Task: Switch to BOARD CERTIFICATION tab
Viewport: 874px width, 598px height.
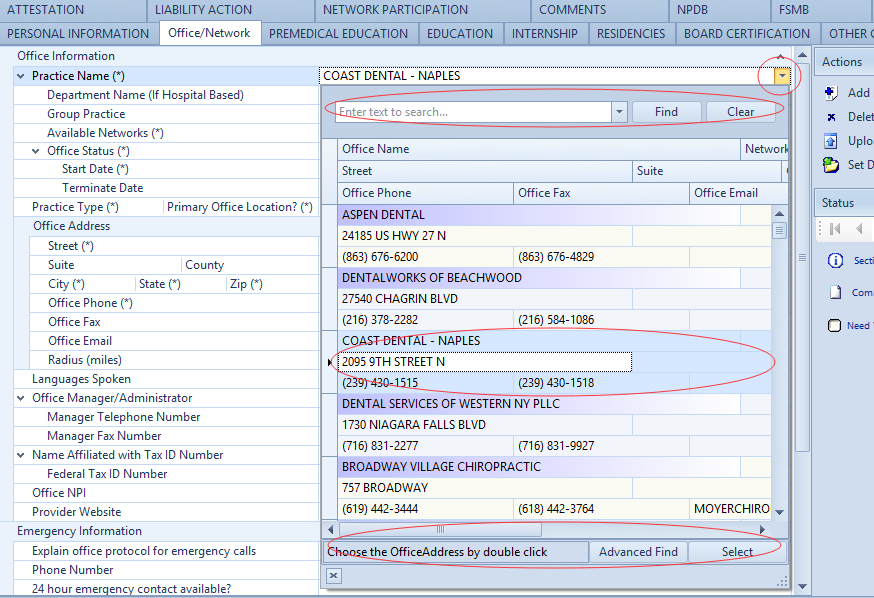Action: click(x=747, y=34)
